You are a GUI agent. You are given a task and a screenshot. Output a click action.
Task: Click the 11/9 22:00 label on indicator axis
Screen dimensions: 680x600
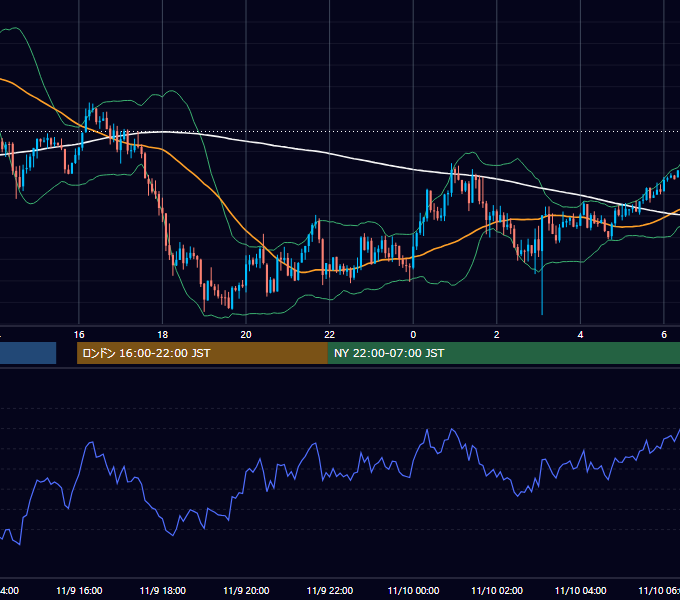330,590
